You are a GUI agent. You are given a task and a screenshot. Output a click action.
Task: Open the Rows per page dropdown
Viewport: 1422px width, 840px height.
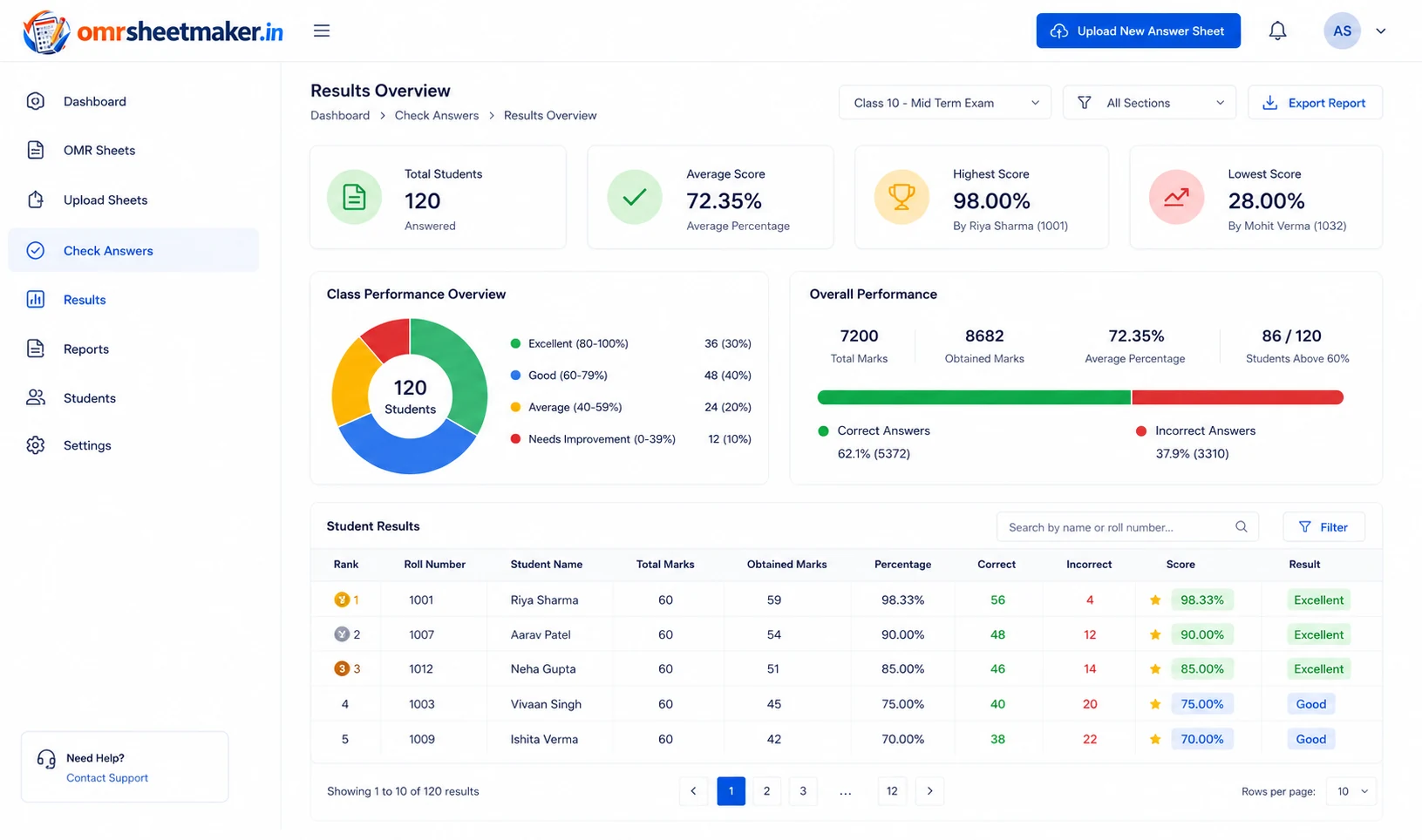pos(1351,791)
